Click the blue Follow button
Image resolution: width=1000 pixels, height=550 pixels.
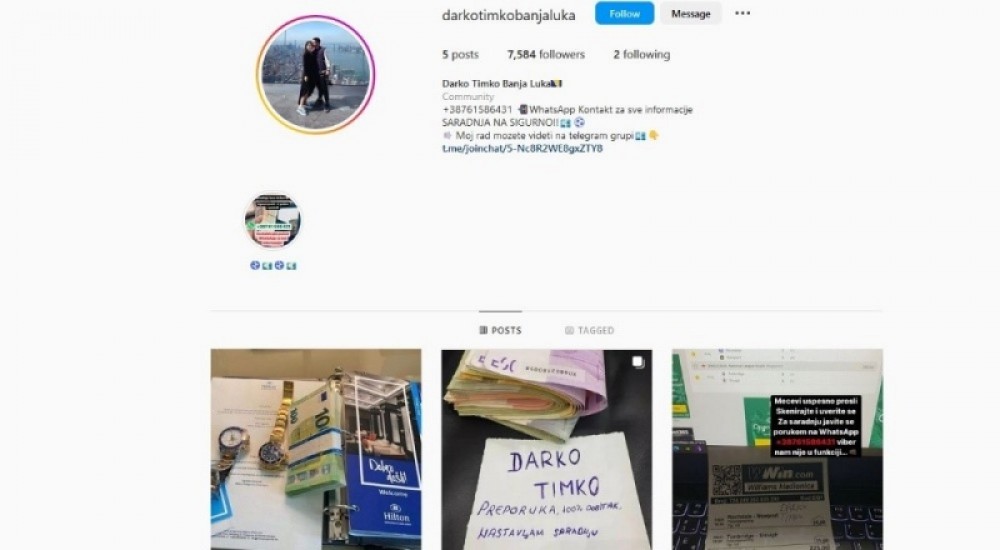coord(624,13)
